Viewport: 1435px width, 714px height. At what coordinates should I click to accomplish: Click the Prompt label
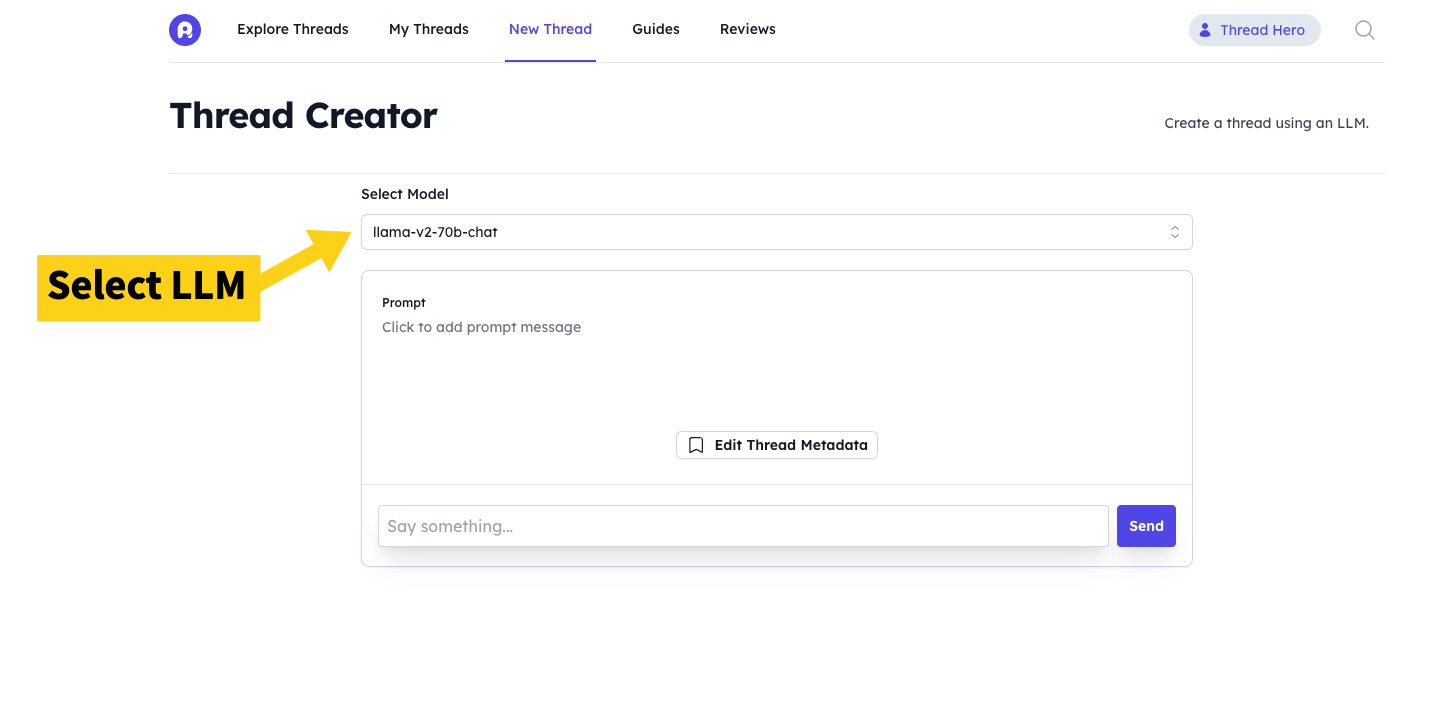coord(404,302)
